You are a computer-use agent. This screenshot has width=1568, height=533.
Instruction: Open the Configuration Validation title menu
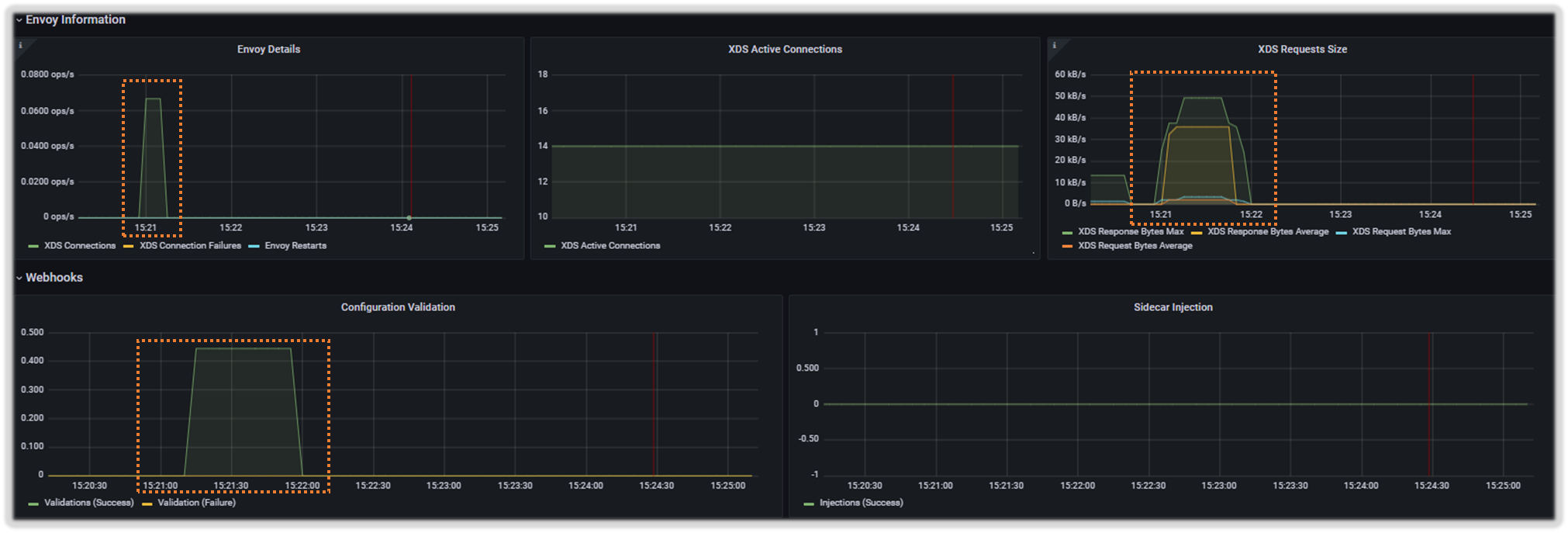(x=398, y=307)
